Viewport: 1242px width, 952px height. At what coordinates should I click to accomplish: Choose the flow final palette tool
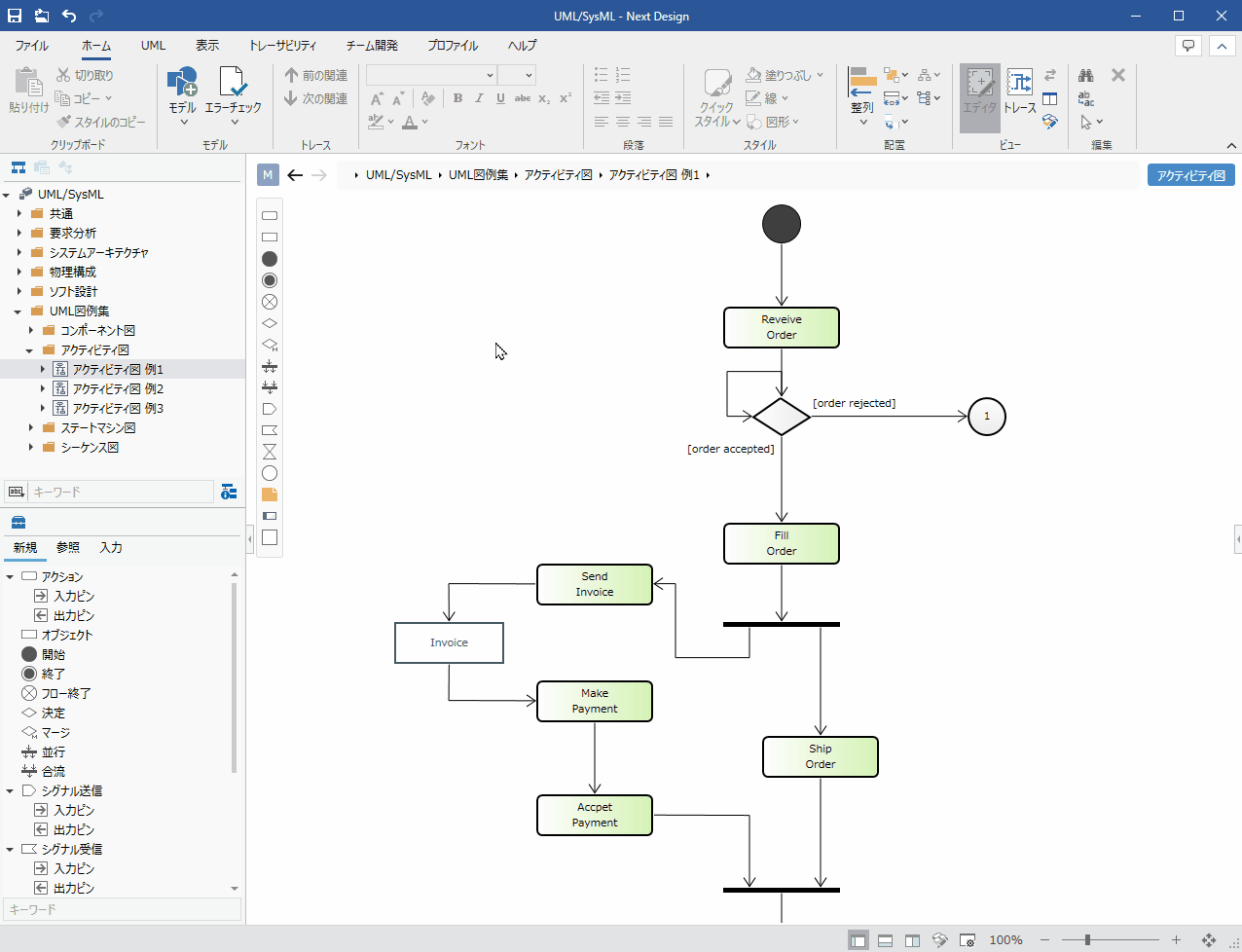(x=270, y=302)
